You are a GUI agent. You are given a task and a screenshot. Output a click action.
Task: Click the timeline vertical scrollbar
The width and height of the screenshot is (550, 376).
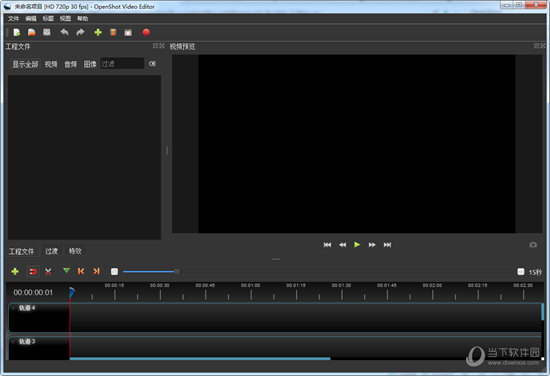pos(543,311)
